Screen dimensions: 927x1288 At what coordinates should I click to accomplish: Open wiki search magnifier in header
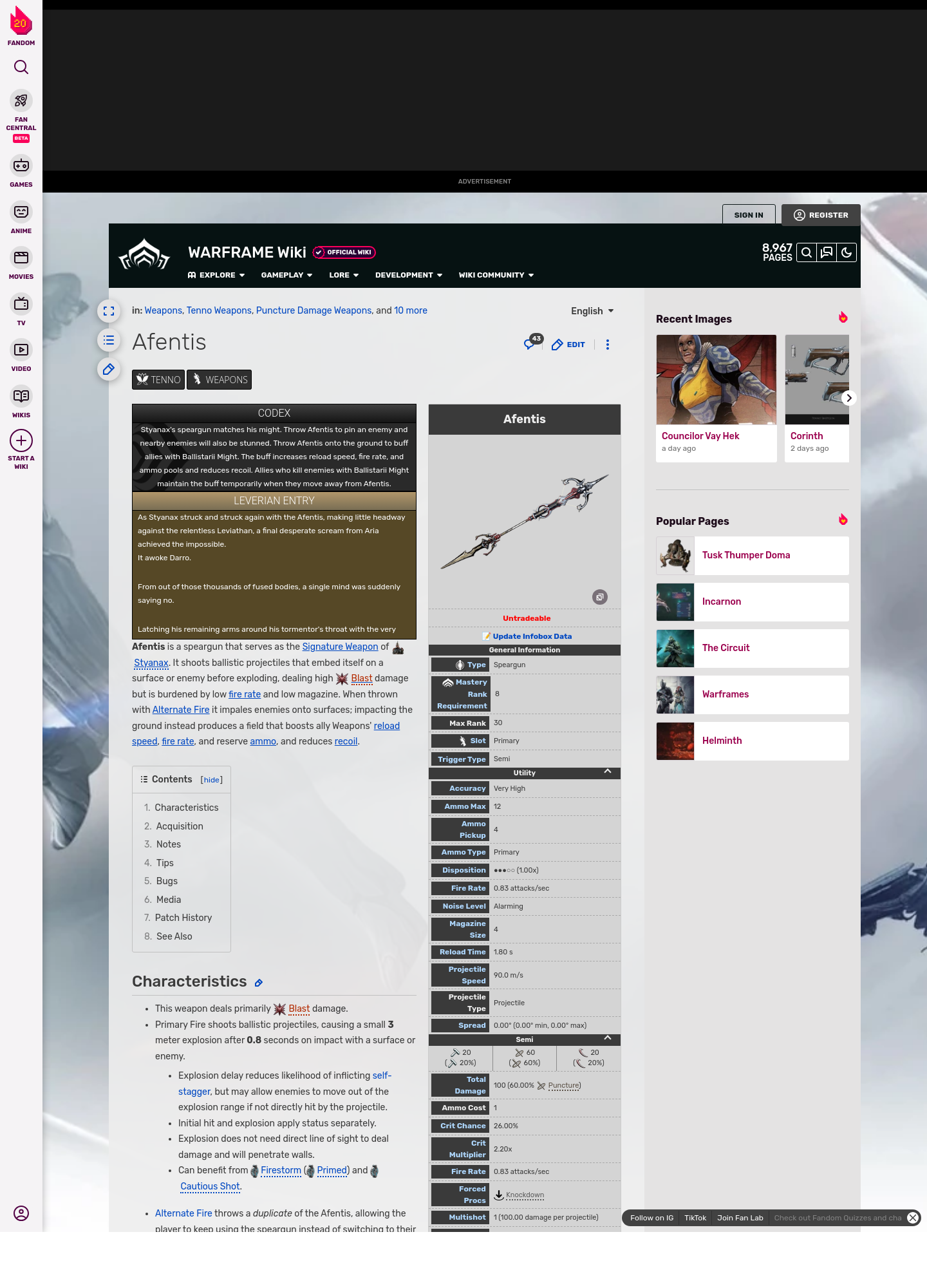click(807, 252)
